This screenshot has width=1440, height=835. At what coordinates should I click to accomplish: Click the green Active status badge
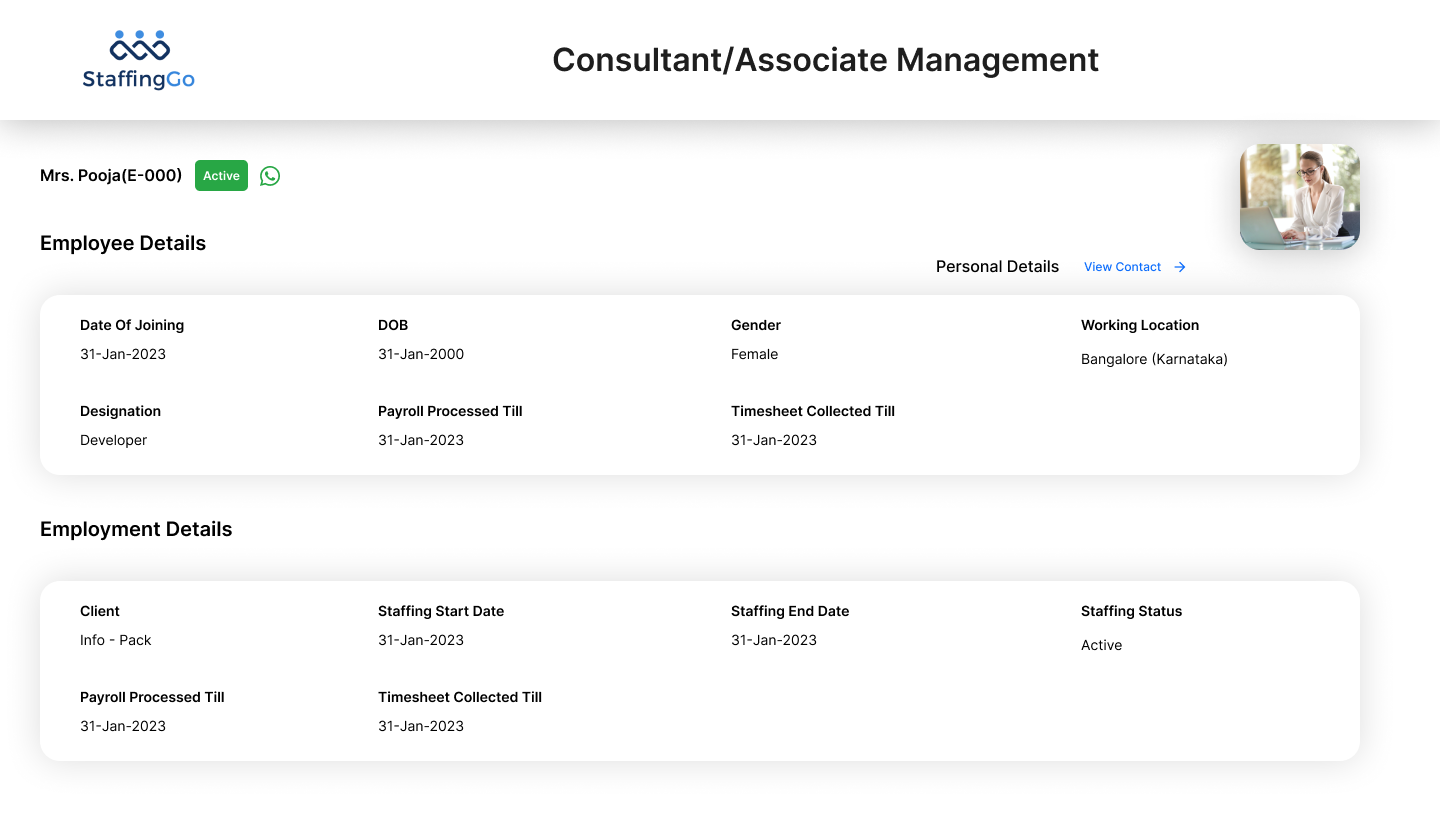[x=221, y=176]
